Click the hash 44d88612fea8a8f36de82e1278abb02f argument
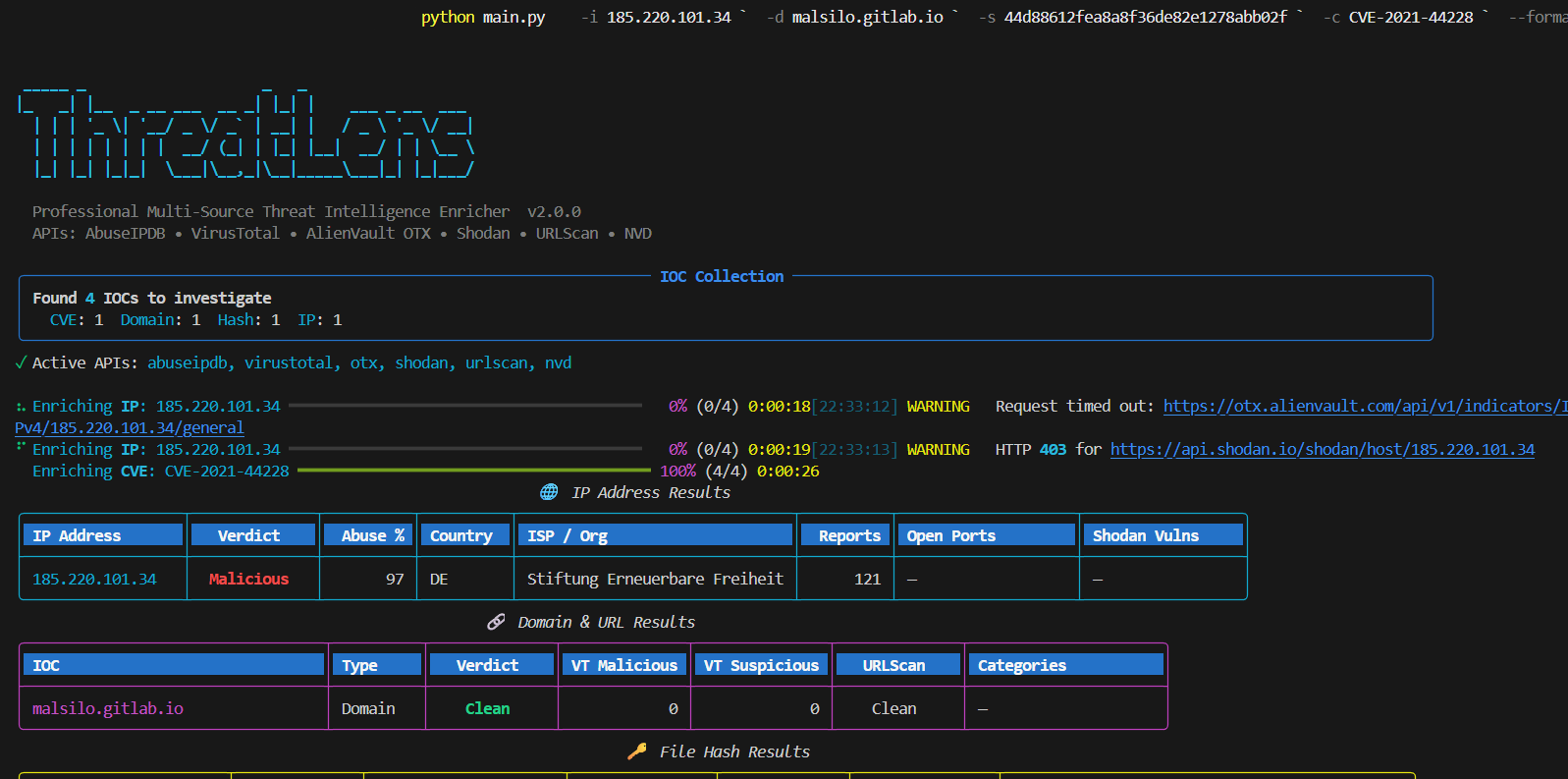This screenshot has height=779, width=1568. click(1145, 17)
